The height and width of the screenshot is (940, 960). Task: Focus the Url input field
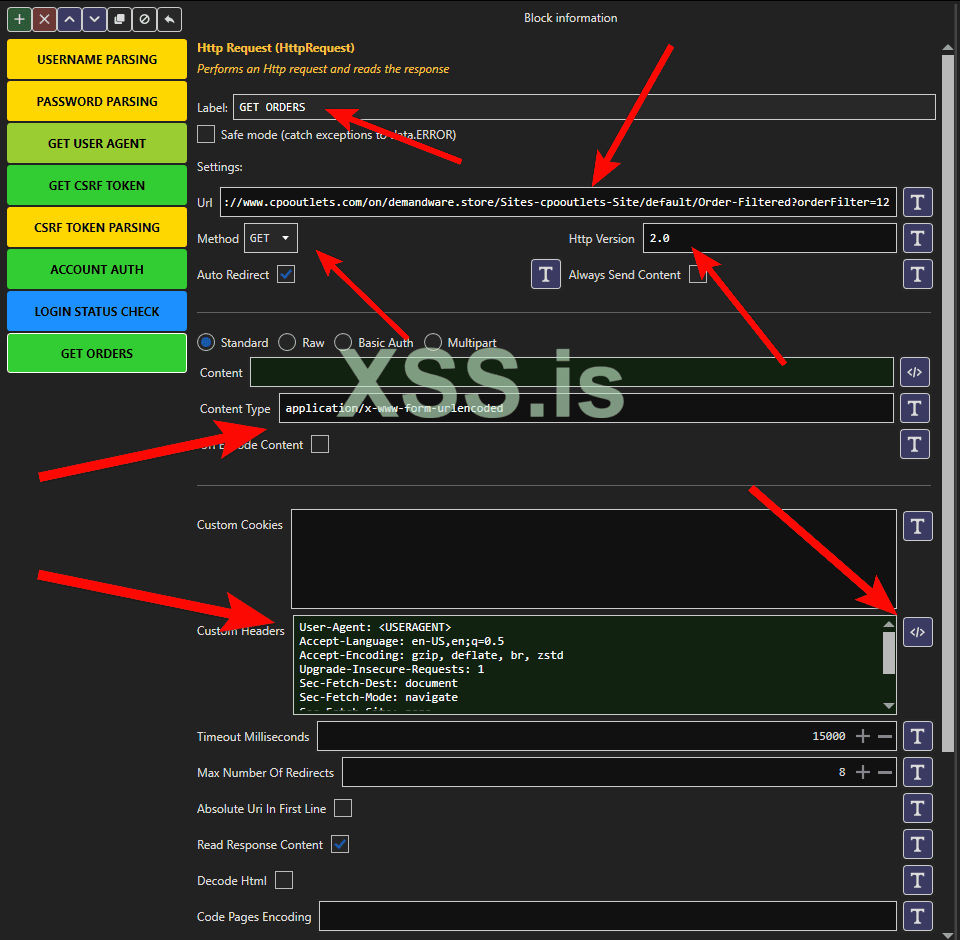[x=558, y=202]
